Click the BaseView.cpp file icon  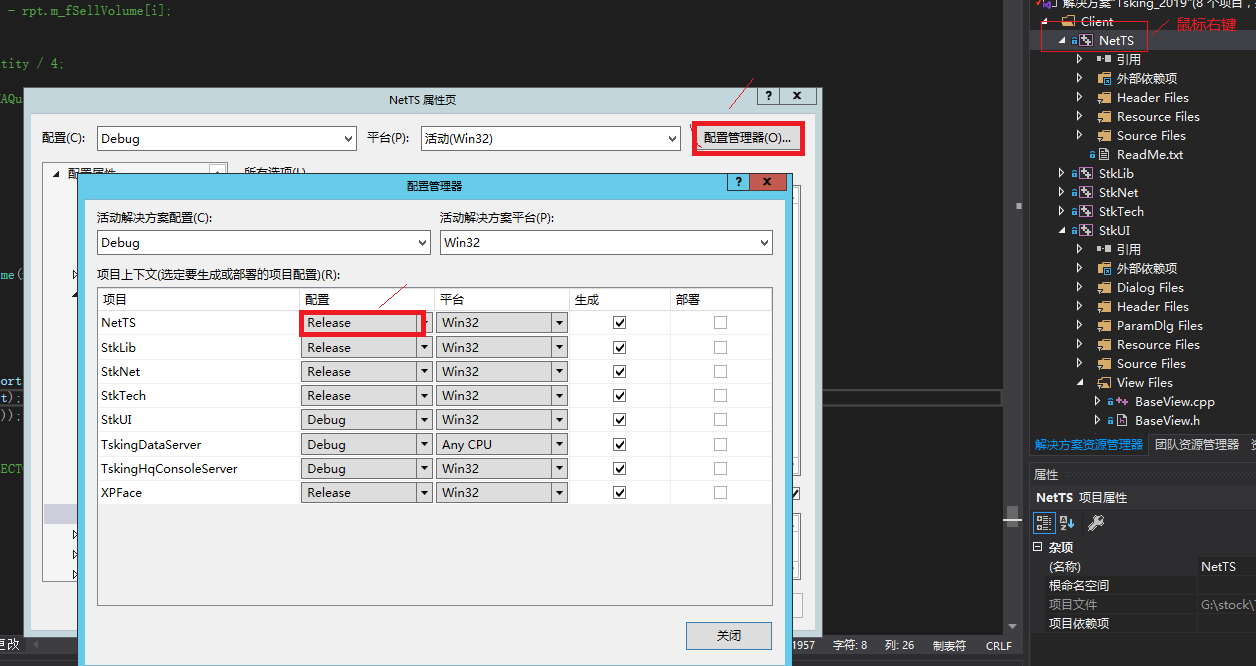point(1122,402)
